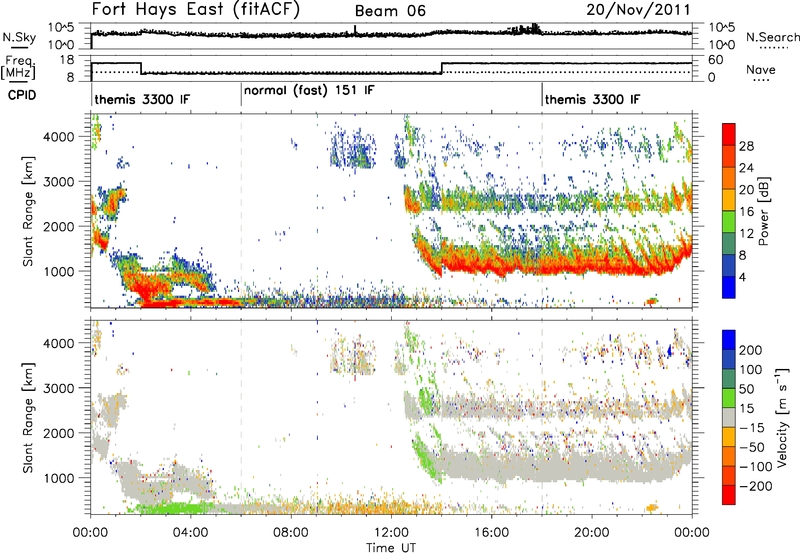Click the 04:00 time tick label

tap(191, 533)
